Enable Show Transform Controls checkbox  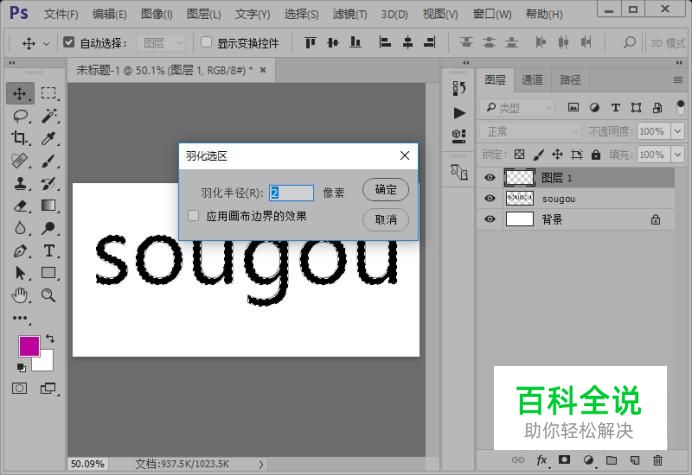click(206, 42)
